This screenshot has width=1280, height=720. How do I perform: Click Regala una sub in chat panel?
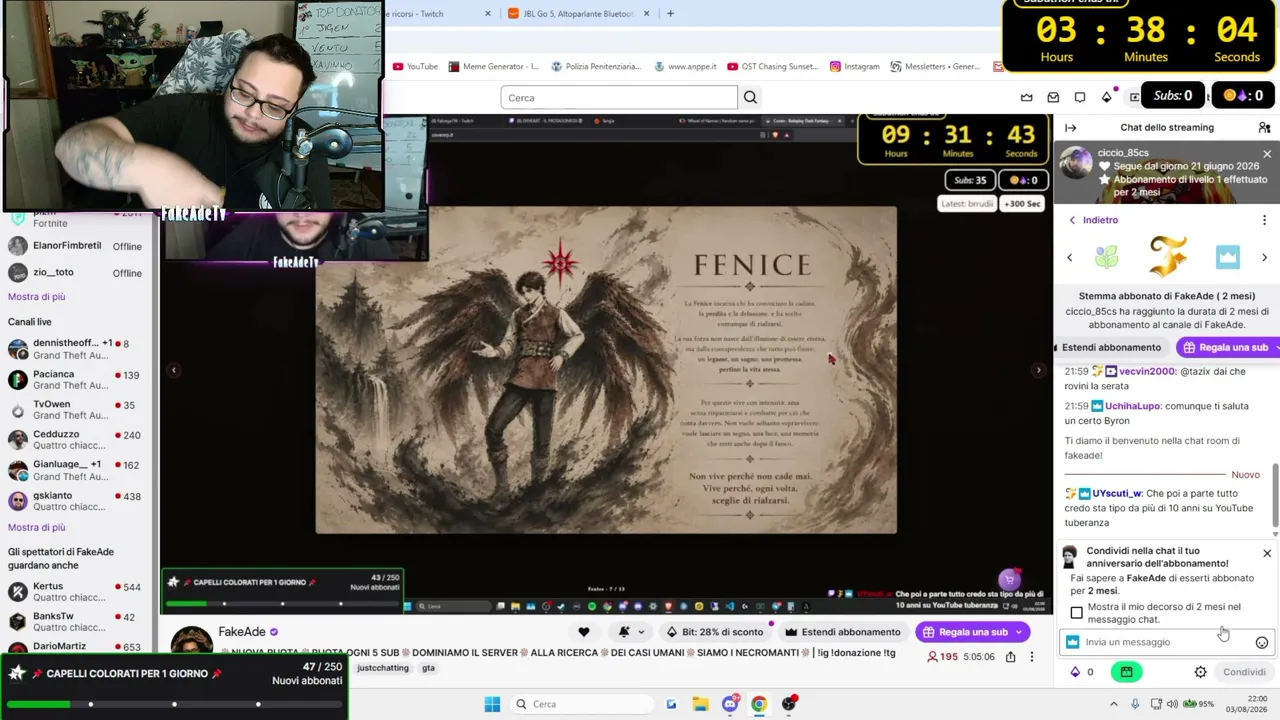point(1226,347)
